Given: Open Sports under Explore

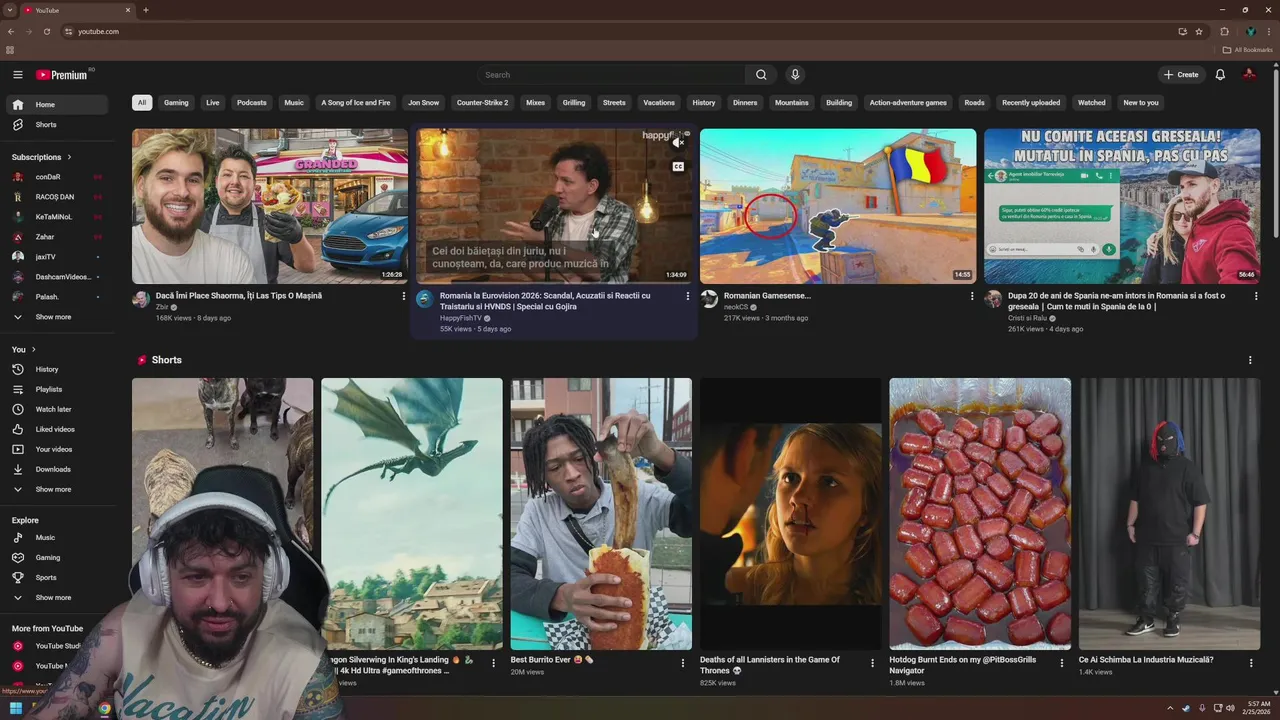Looking at the screenshot, I should click(x=57, y=578).
